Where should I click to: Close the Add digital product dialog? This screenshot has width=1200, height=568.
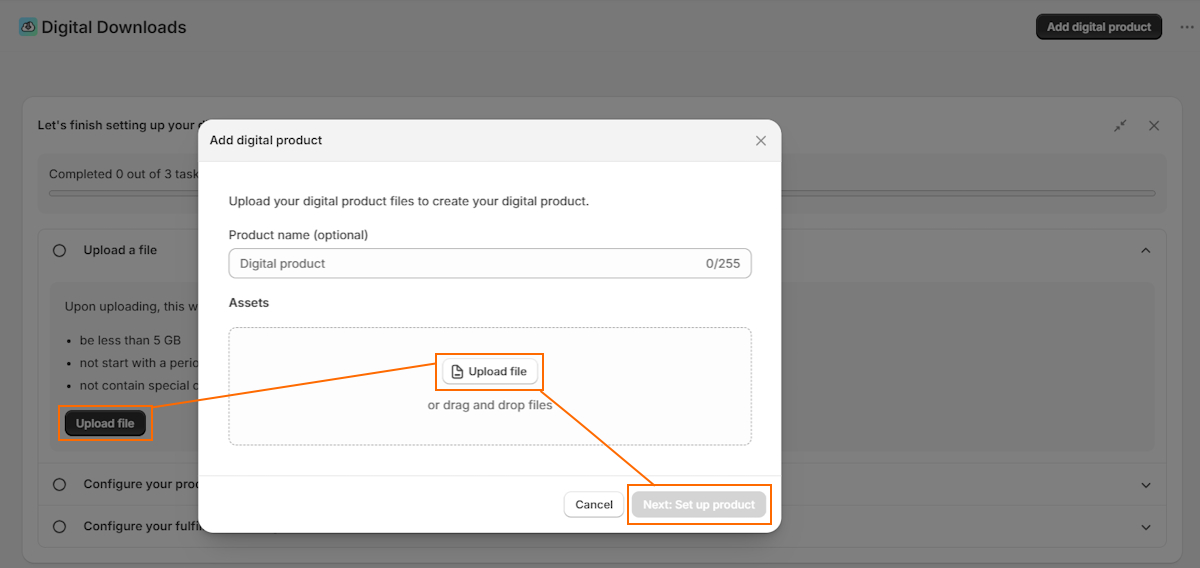[761, 141]
